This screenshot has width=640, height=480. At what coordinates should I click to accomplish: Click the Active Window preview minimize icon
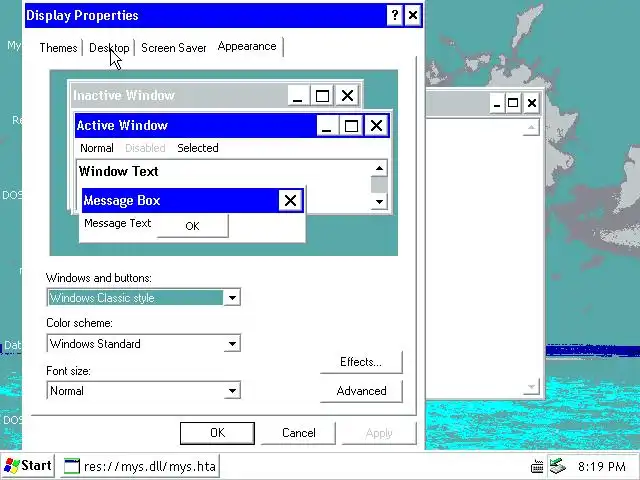[x=327, y=126]
